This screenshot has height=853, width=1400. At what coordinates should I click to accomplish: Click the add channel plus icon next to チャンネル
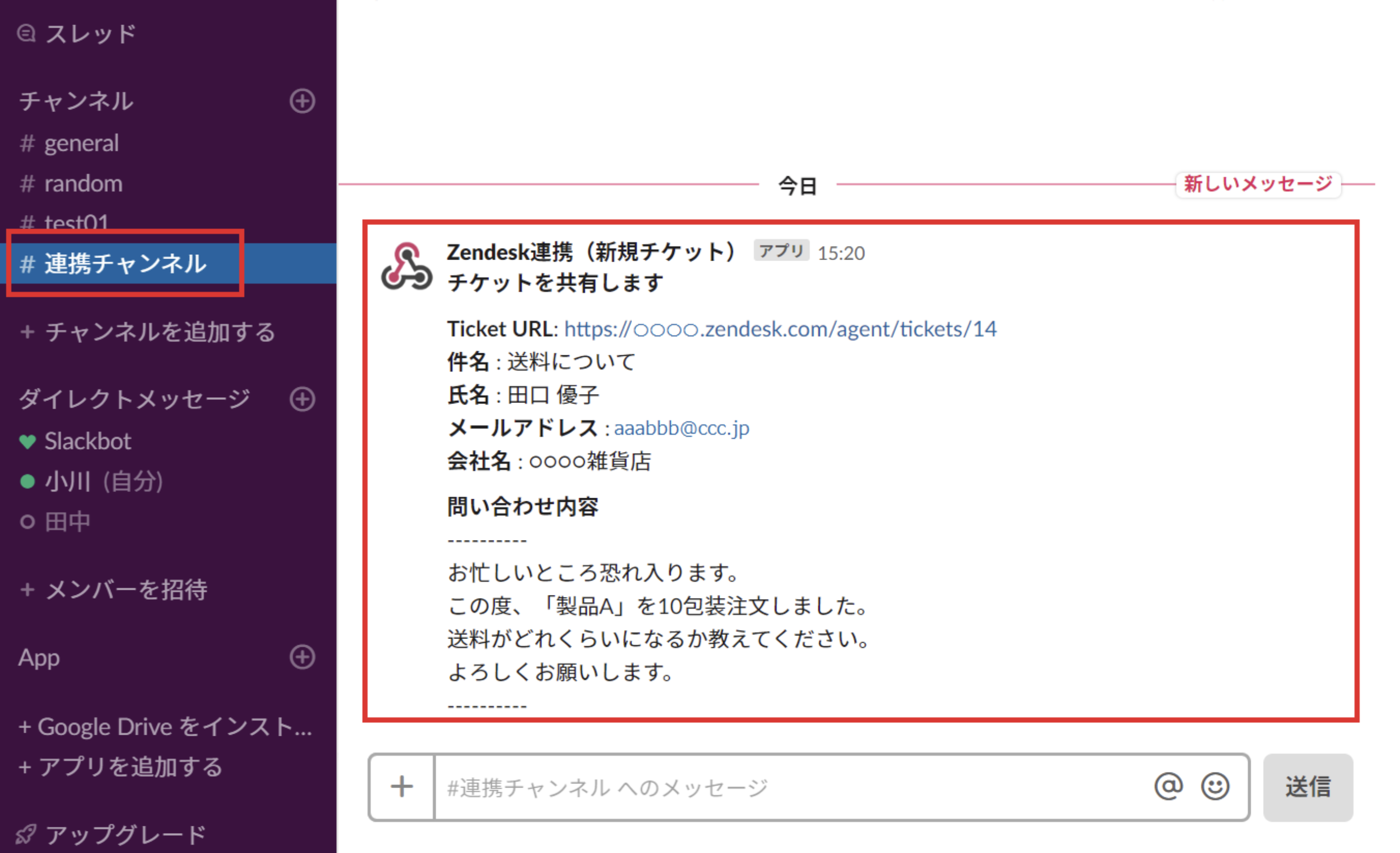click(302, 101)
